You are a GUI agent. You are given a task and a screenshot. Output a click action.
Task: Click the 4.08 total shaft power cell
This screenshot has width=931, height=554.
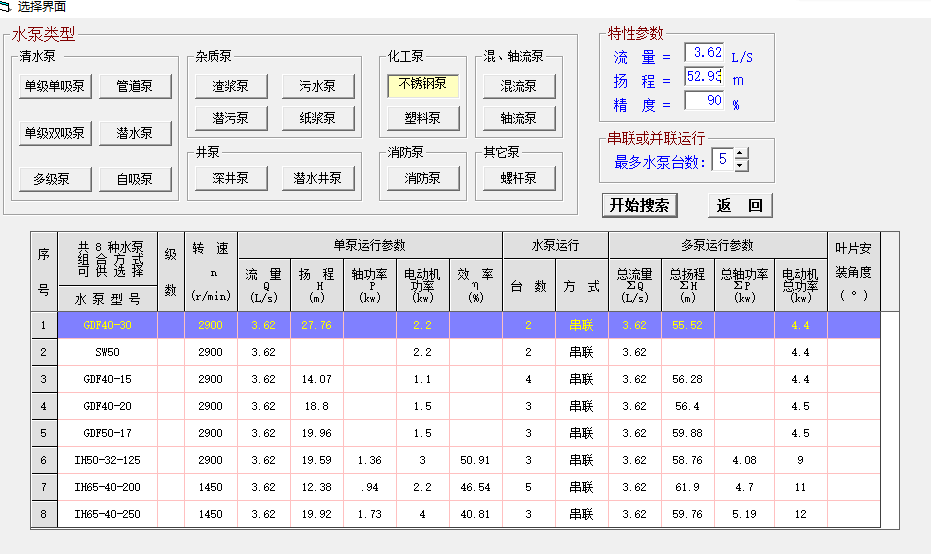[745, 460]
